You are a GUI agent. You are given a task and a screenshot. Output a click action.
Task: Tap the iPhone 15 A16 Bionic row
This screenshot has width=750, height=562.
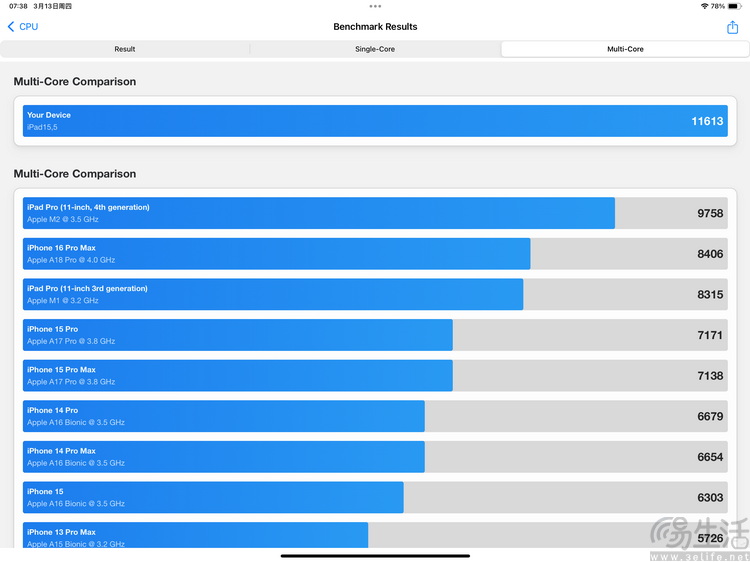tap(375, 497)
